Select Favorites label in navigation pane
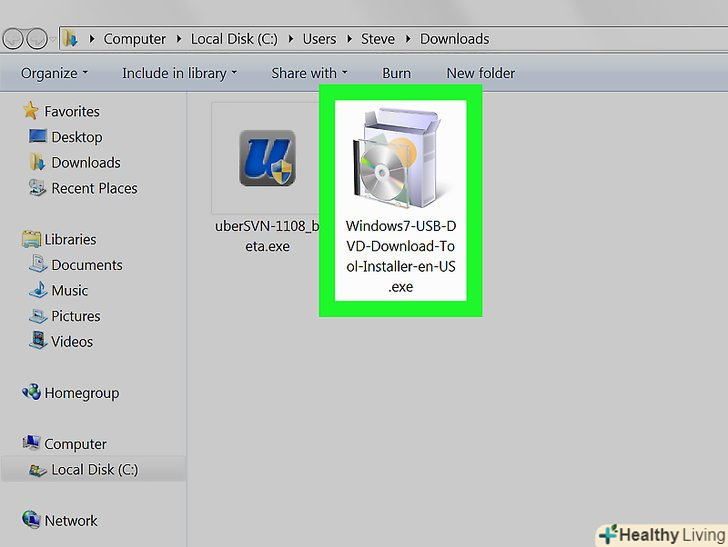The height and width of the screenshot is (547, 728). tap(72, 111)
